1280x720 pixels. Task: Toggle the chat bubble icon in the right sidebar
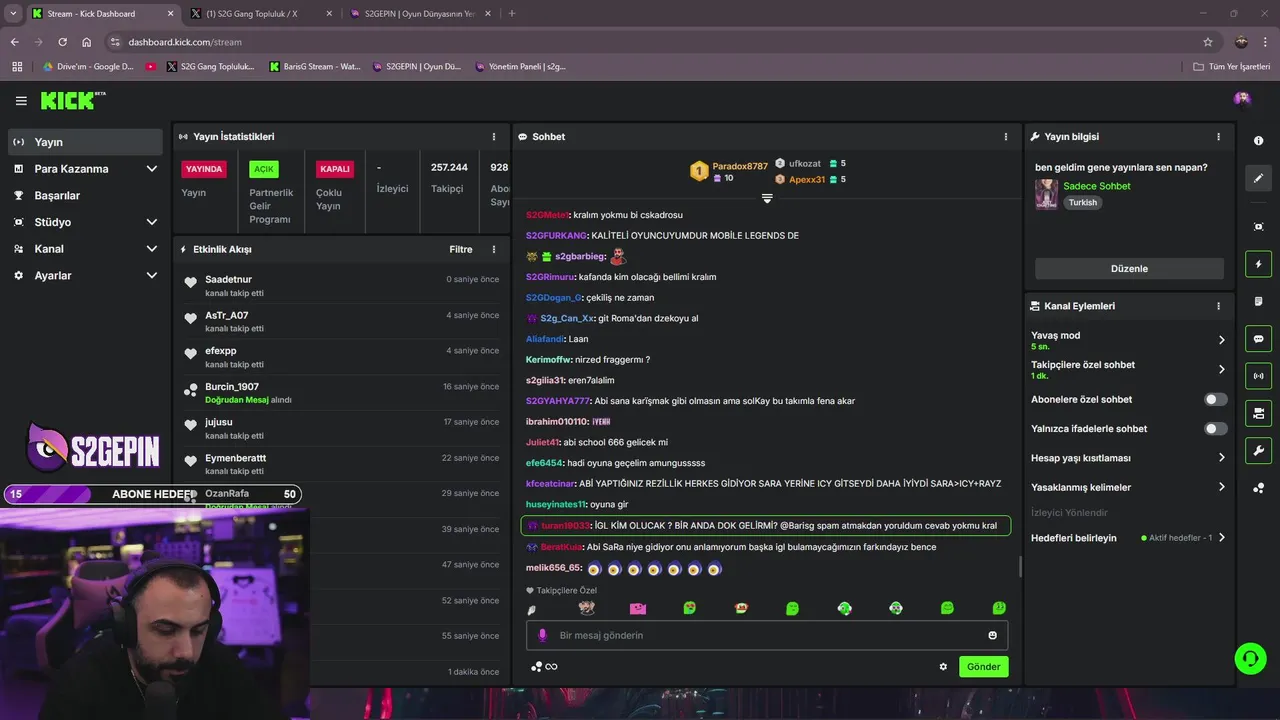1258,339
